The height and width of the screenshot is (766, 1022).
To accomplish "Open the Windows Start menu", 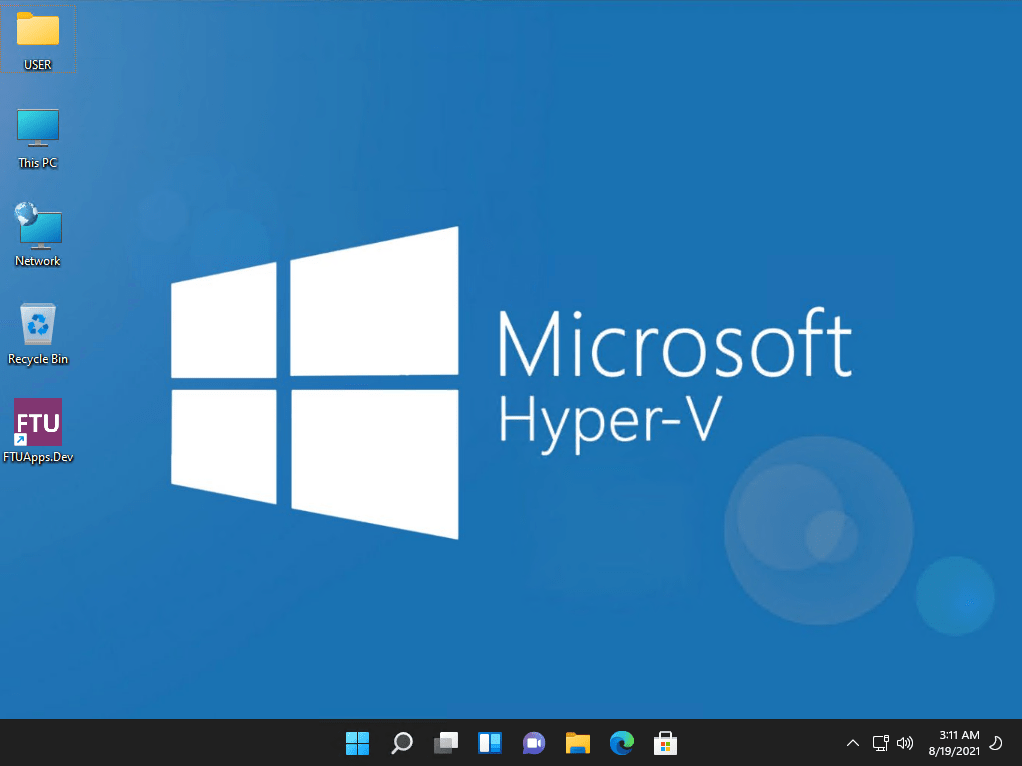I will [x=357, y=743].
